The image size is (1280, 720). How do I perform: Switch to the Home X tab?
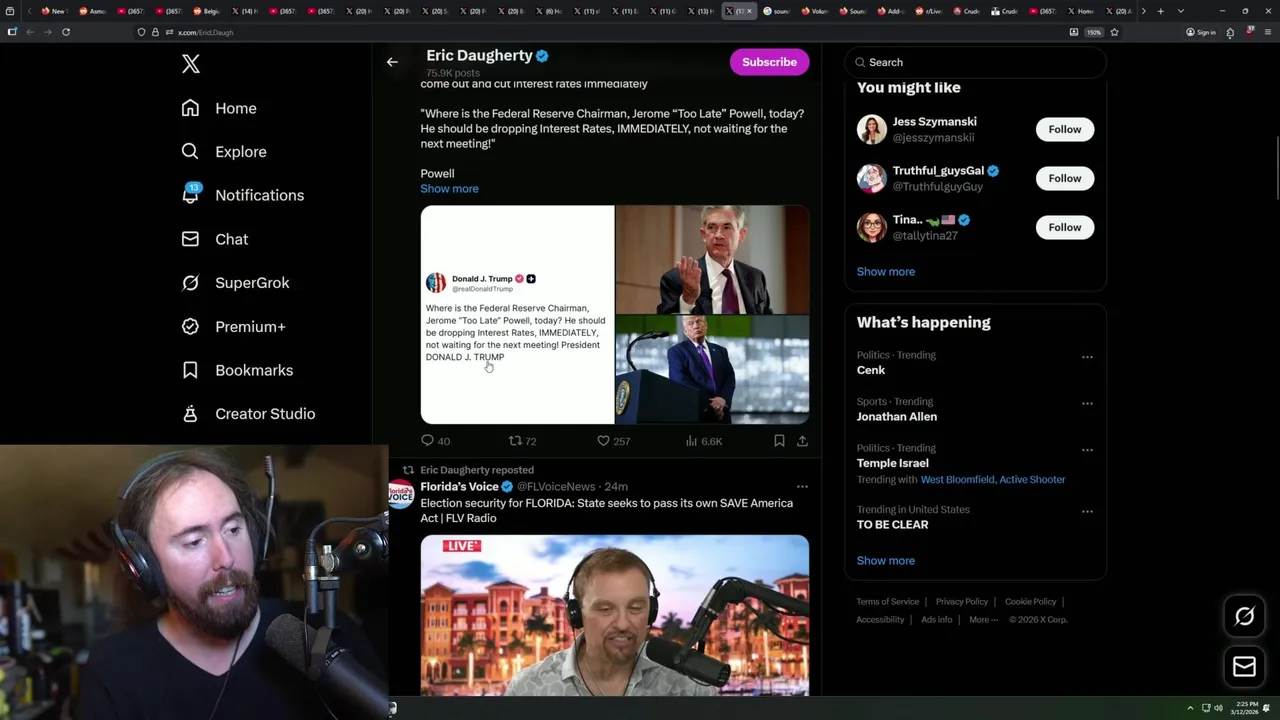[1080, 11]
